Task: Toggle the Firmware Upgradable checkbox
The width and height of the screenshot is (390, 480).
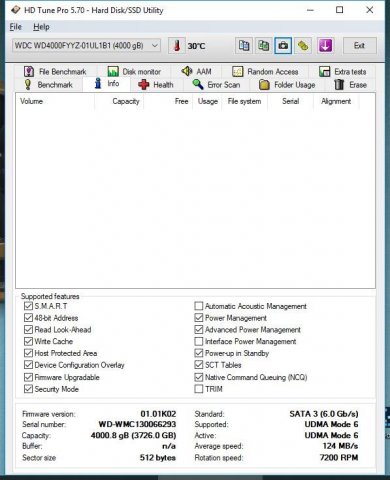Action: point(28,377)
